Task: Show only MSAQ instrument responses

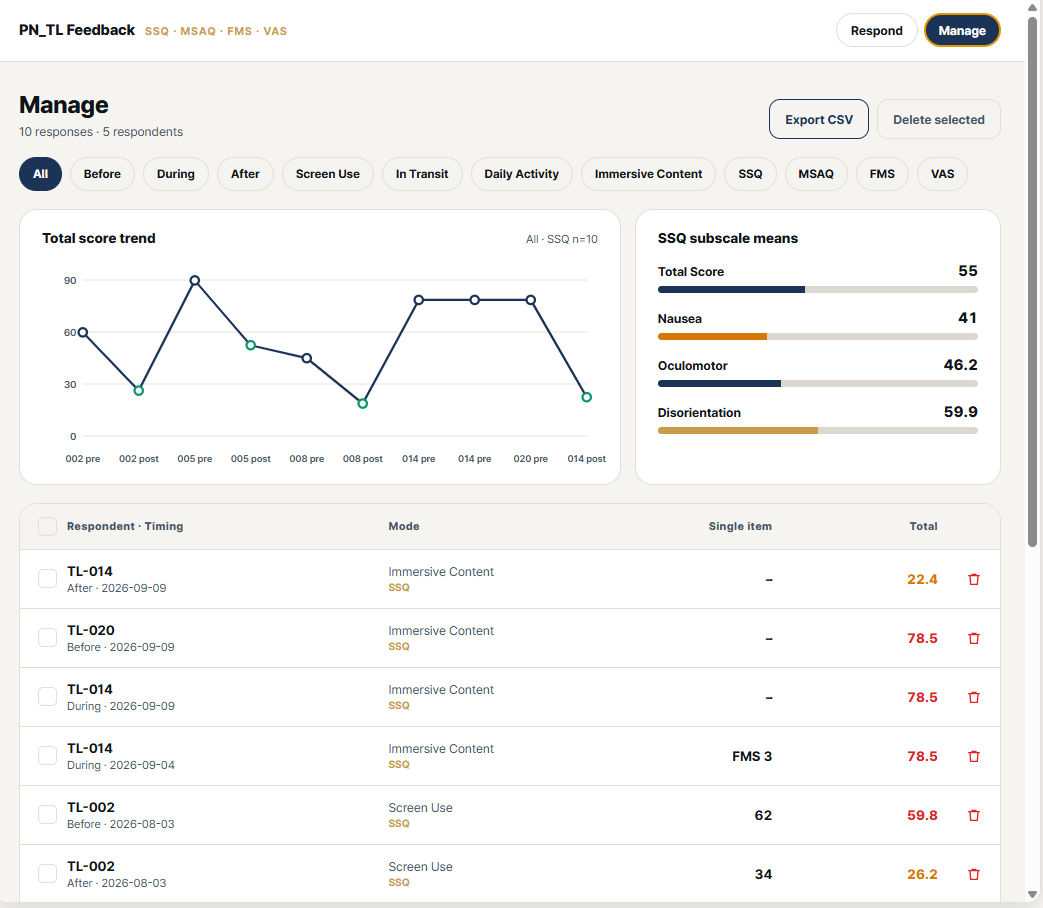Action: point(816,174)
